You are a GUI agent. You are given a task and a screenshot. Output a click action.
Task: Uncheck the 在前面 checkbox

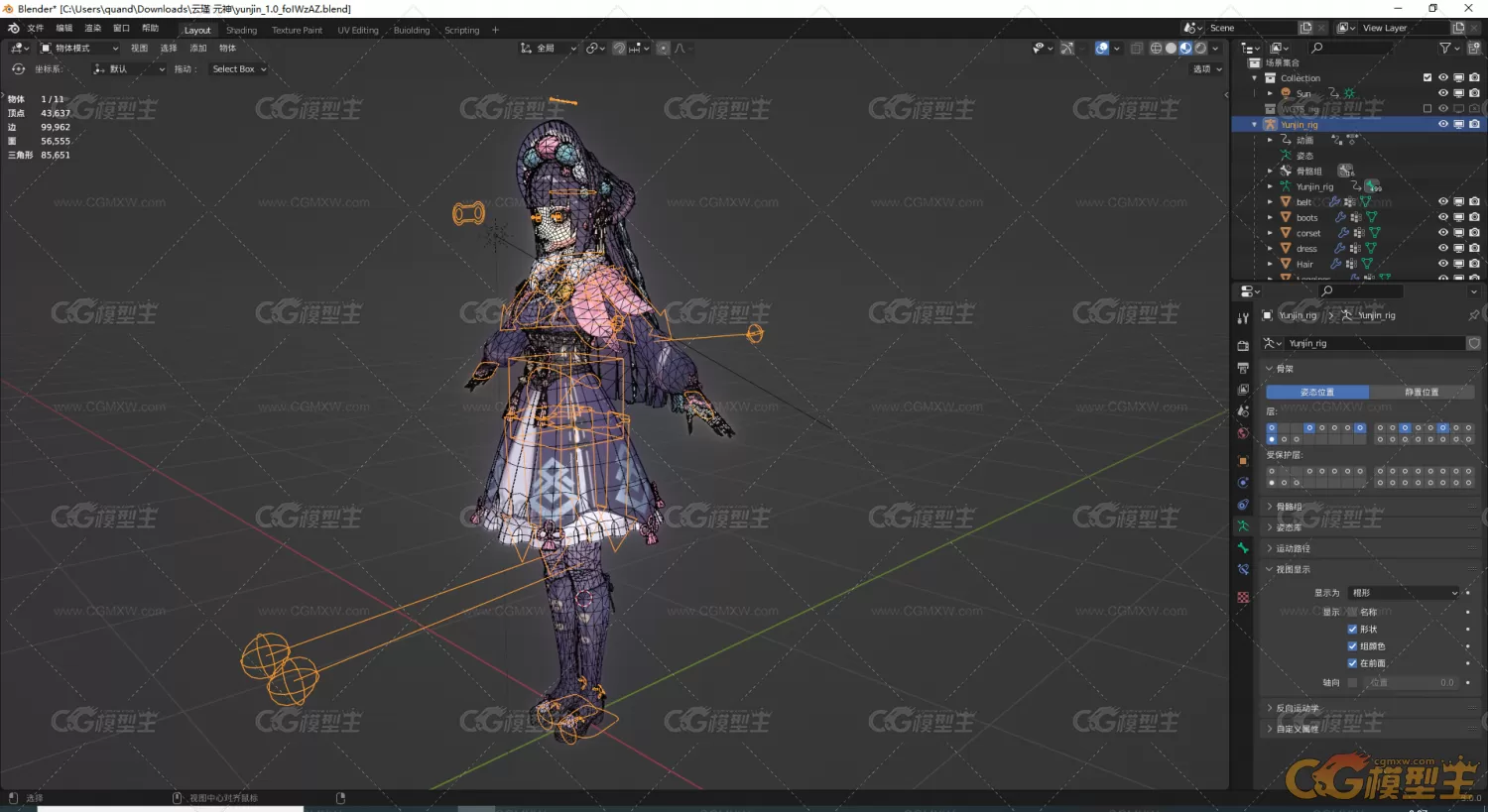[x=1352, y=662]
